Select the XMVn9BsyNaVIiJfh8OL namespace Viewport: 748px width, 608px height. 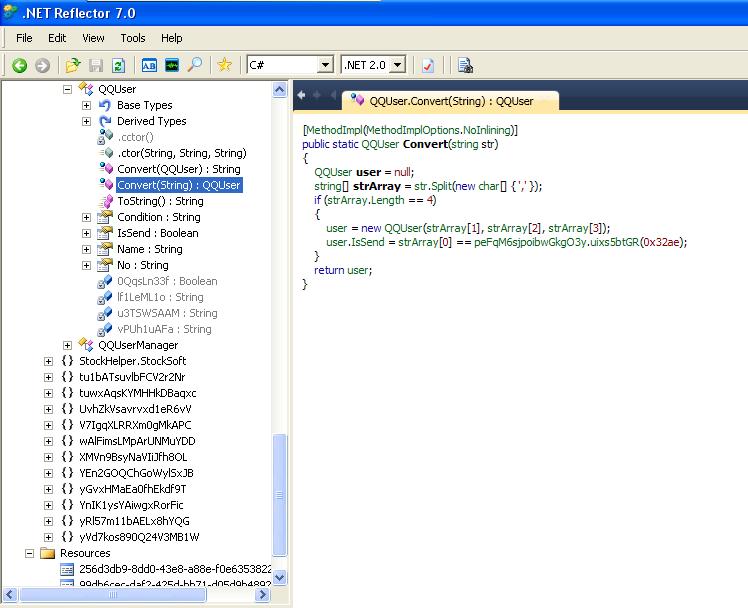[x=133, y=457]
